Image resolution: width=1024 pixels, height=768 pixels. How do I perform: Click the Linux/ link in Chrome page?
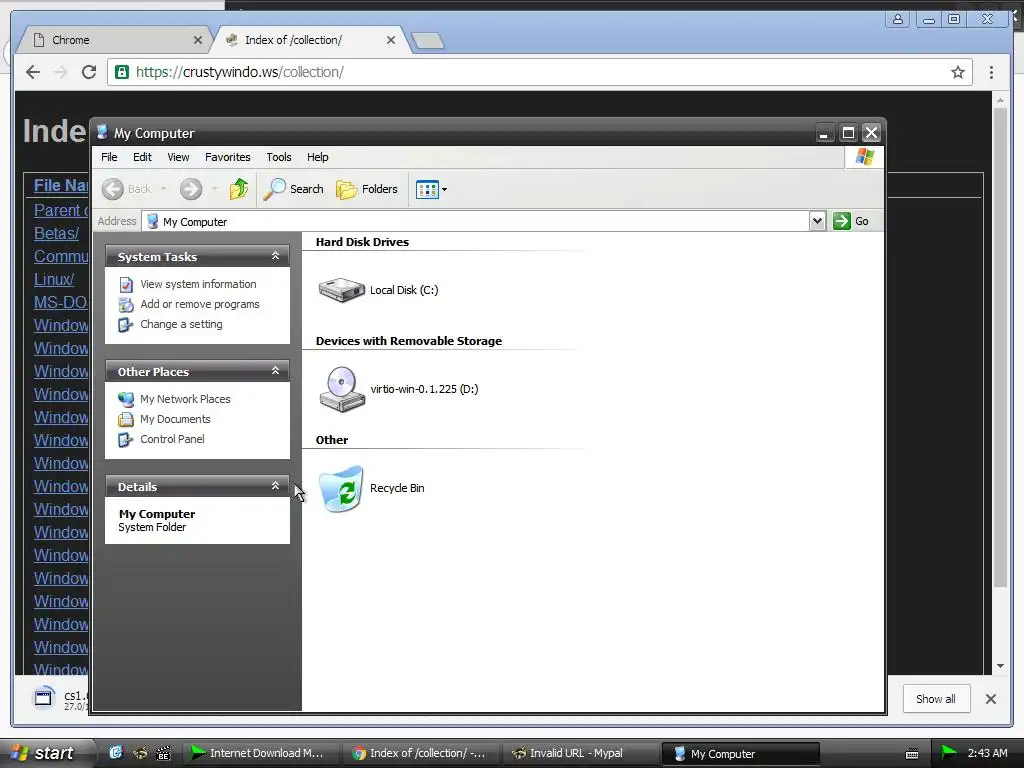[x=54, y=279]
